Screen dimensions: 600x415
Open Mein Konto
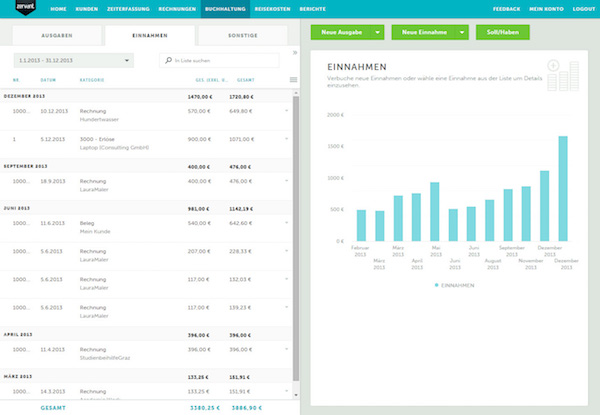(546, 9)
